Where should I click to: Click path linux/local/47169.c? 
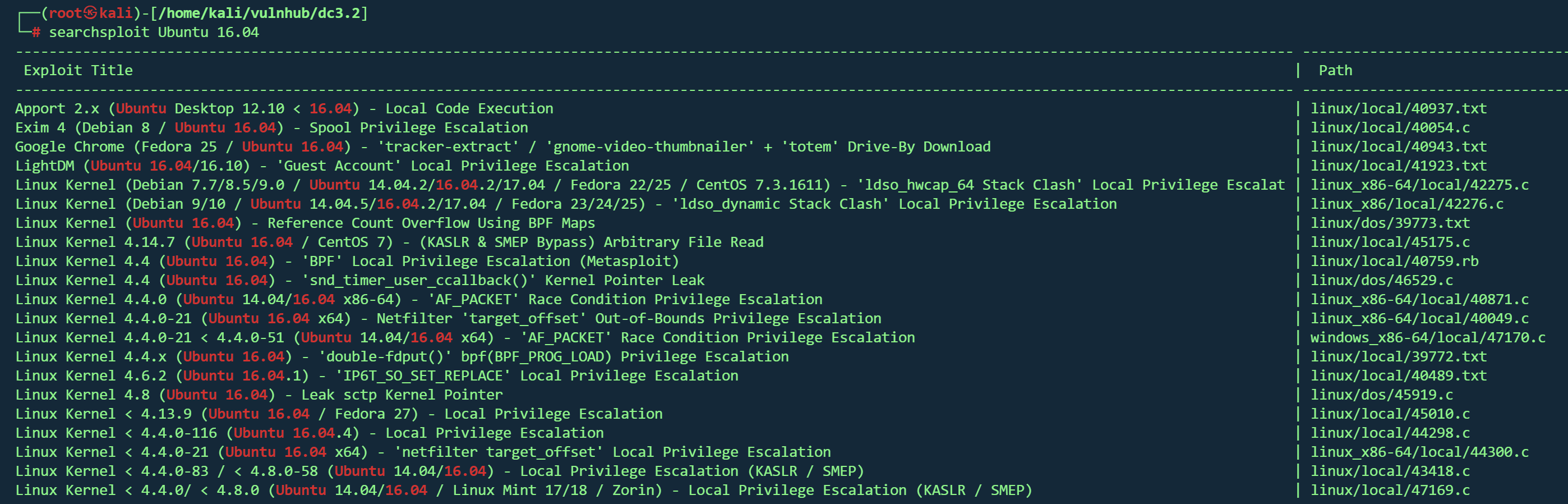coord(1390,491)
